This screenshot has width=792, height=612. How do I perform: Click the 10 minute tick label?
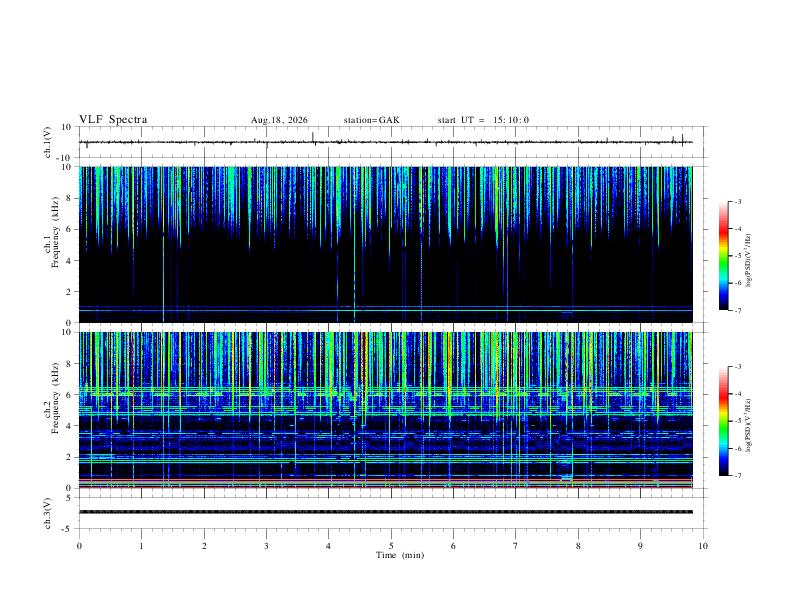point(703,546)
